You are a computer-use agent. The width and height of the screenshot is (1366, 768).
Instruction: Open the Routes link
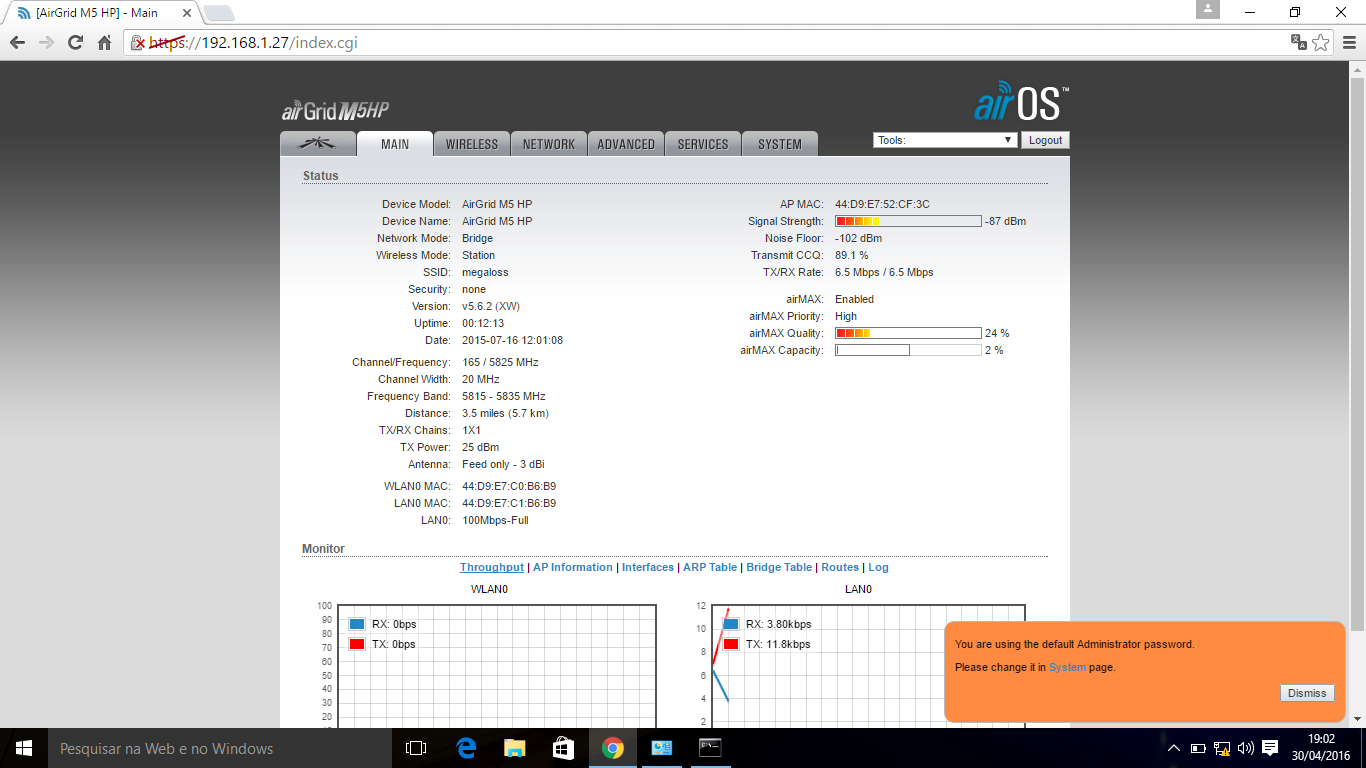point(840,567)
